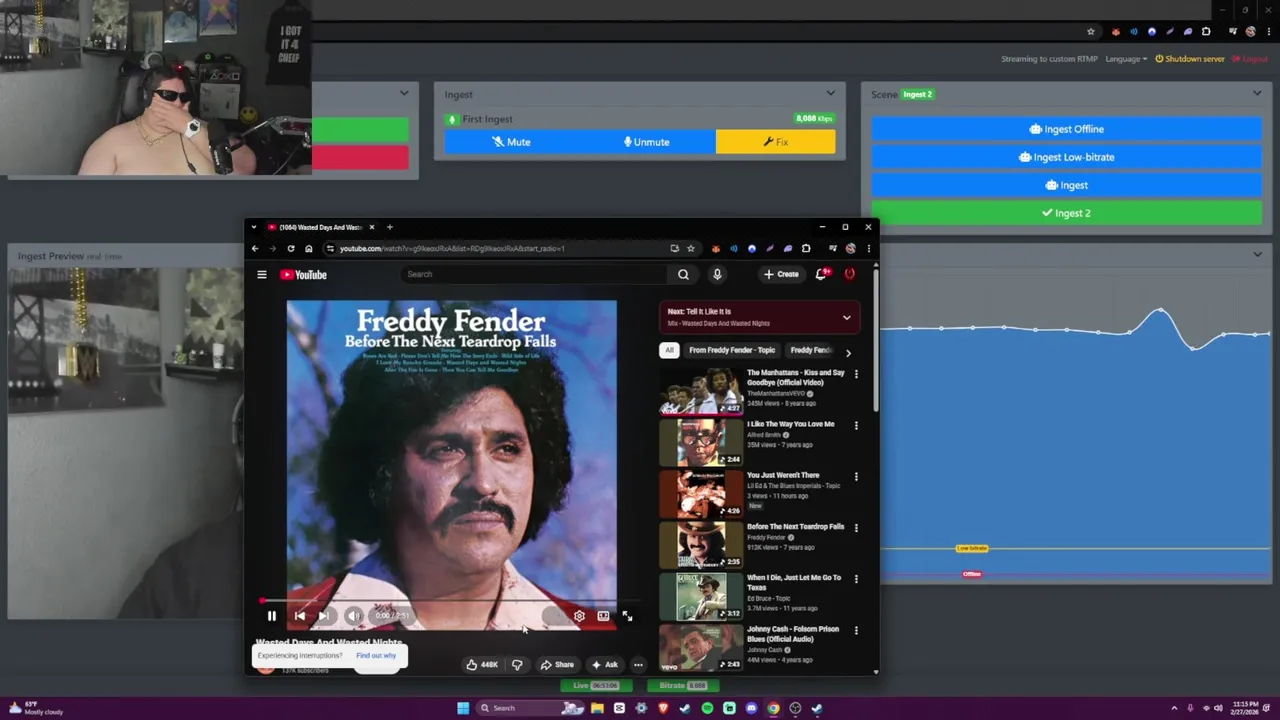The height and width of the screenshot is (720, 1280).
Task: Switch to Ingest Low-bitrate scene
Action: pos(1066,157)
